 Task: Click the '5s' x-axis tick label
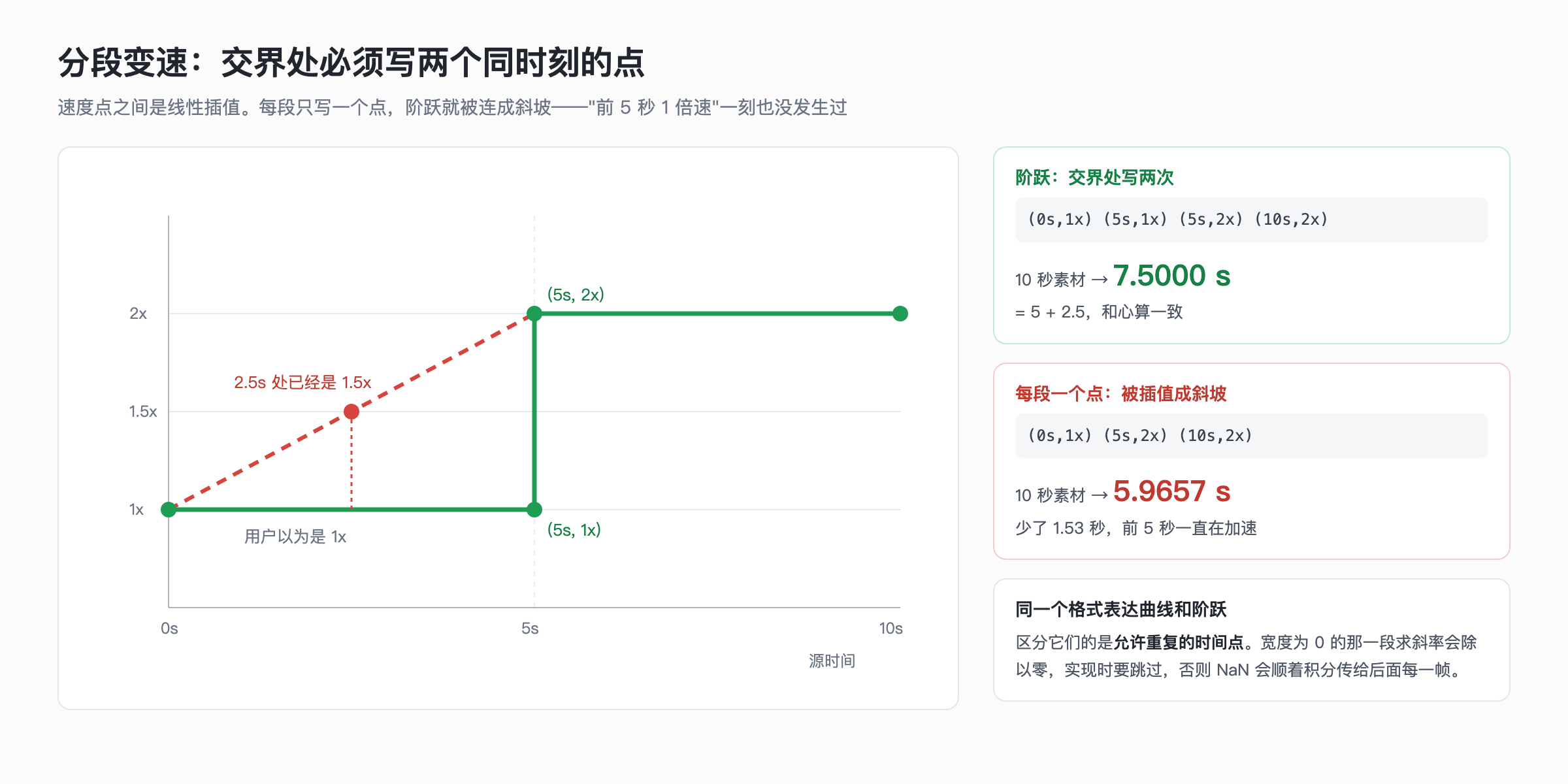[530, 629]
